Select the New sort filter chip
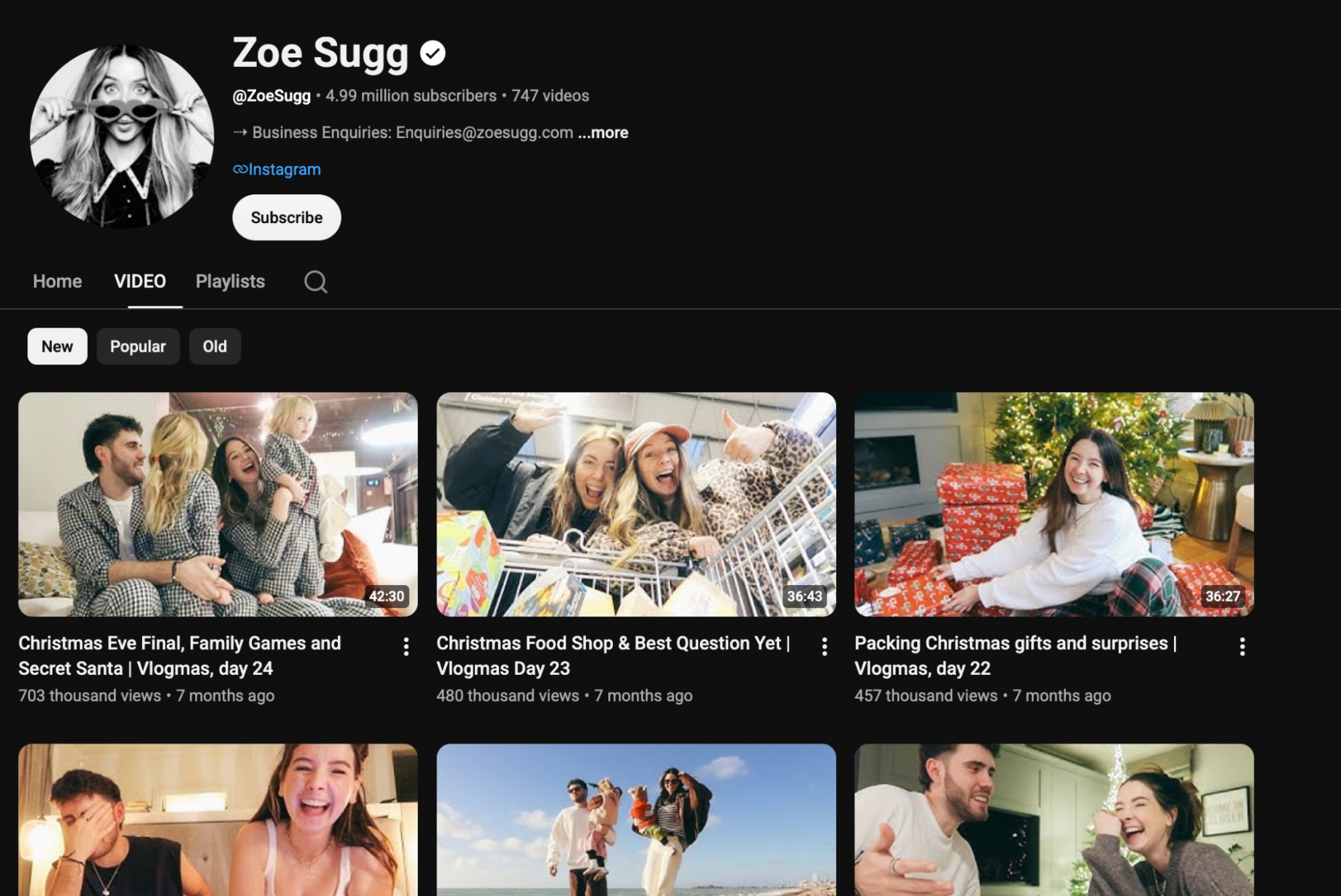Screen dimensions: 1341x896 [x=57, y=346]
